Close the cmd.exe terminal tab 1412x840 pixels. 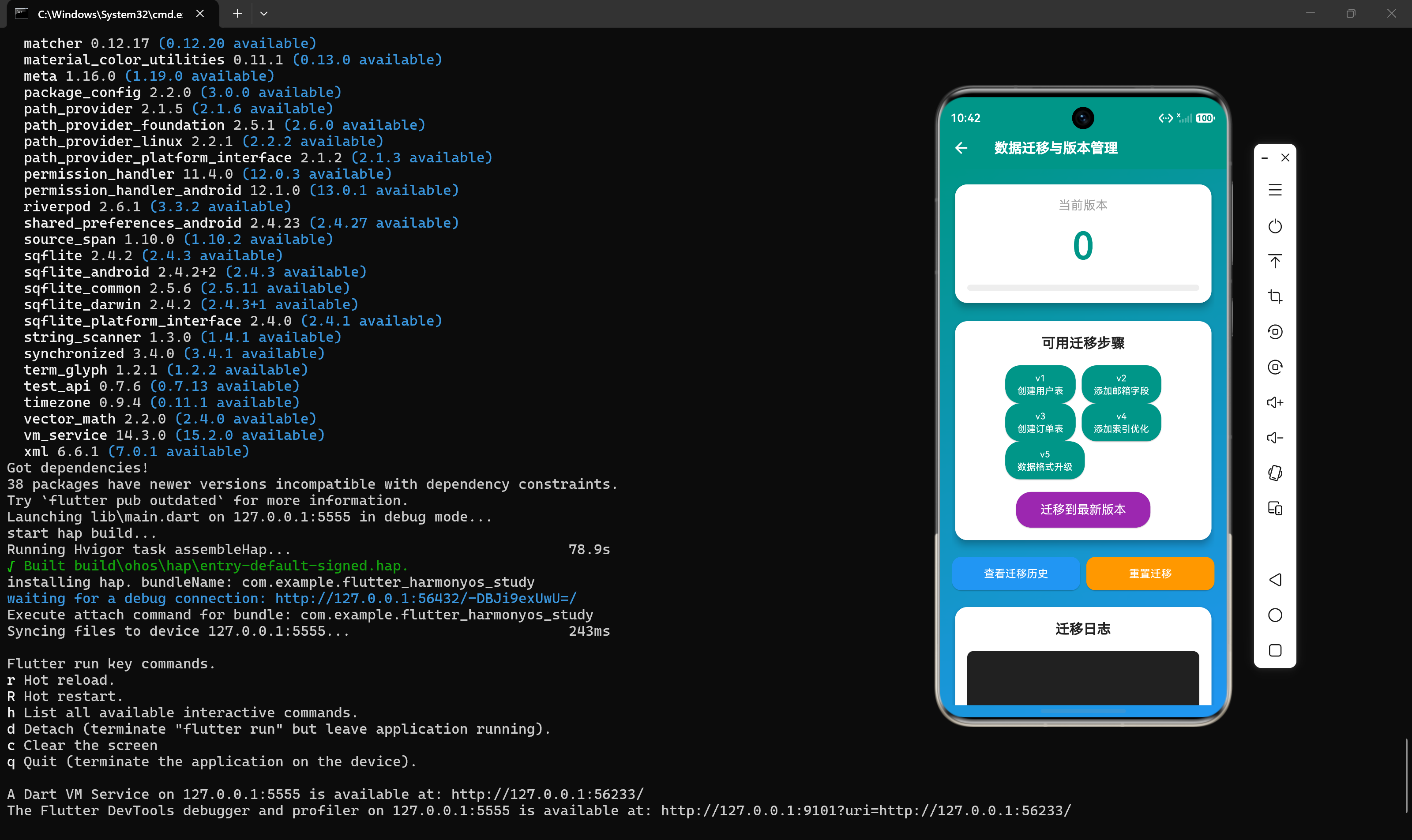point(200,14)
